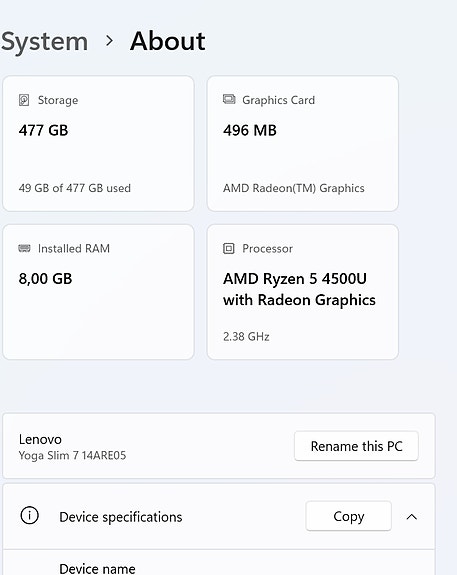
Task: Click the Rename this PC button
Action: point(356,446)
